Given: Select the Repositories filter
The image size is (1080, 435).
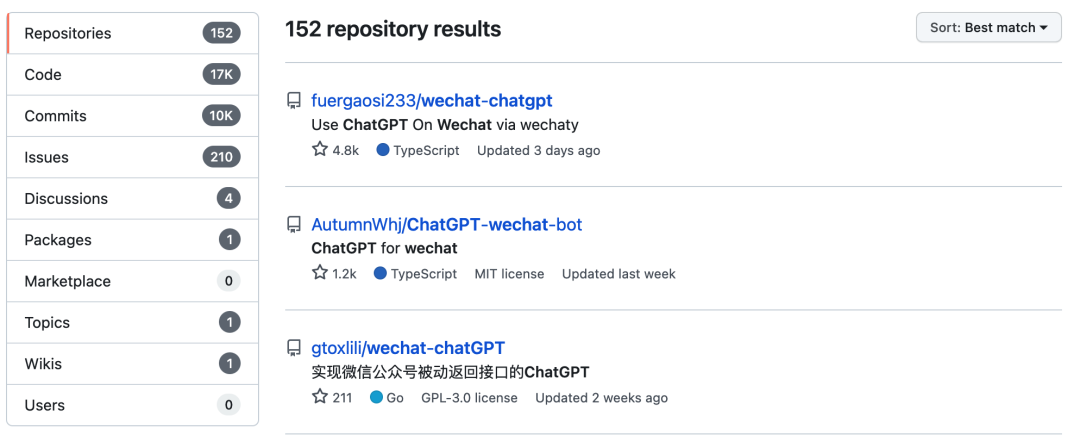Looking at the screenshot, I should (x=68, y=33).
